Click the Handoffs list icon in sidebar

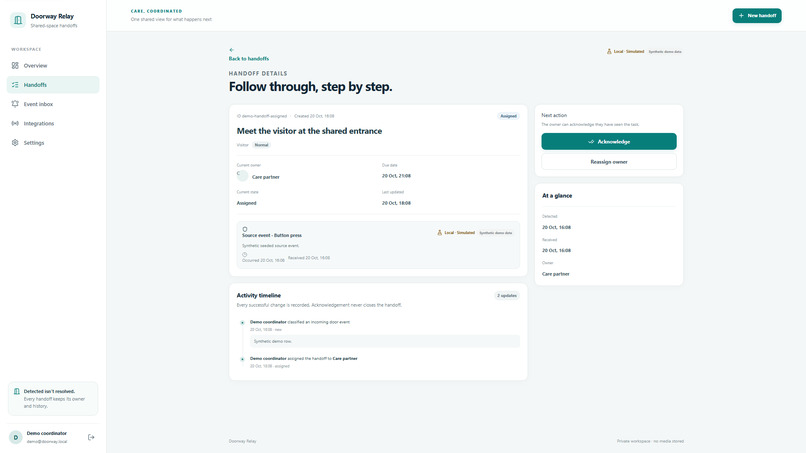click(15, 85)
